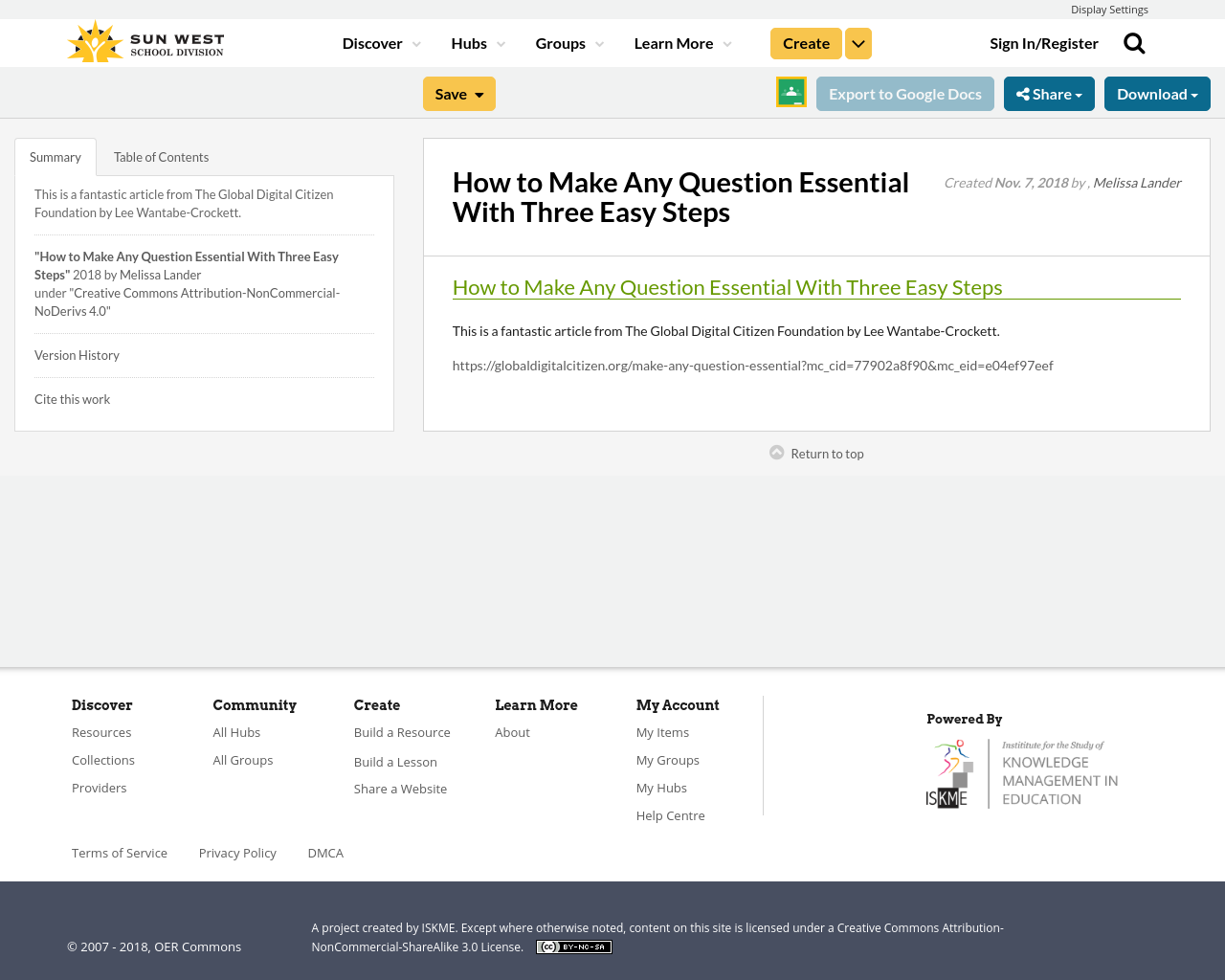View the Version History

pos(77,353)
